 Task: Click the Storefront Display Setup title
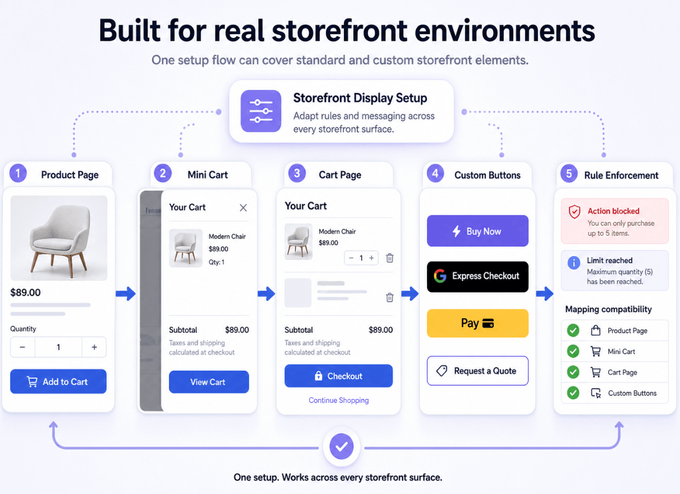pyautogui.click(x=360, y=98)
